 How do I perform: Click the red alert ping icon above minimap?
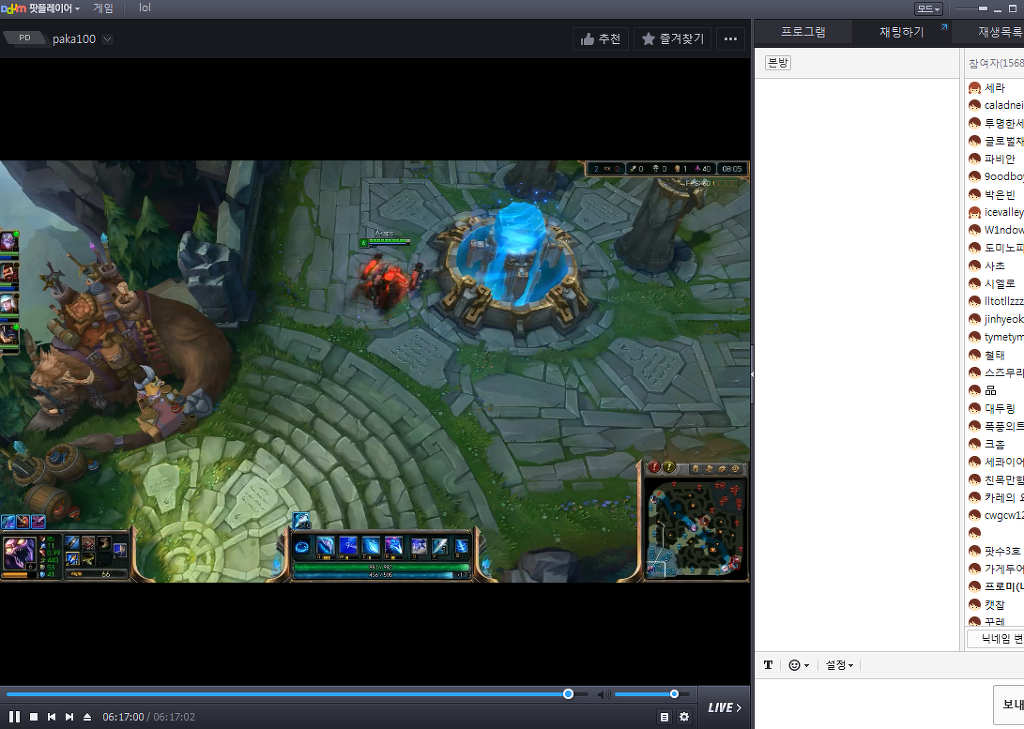(x=654, y=467)
